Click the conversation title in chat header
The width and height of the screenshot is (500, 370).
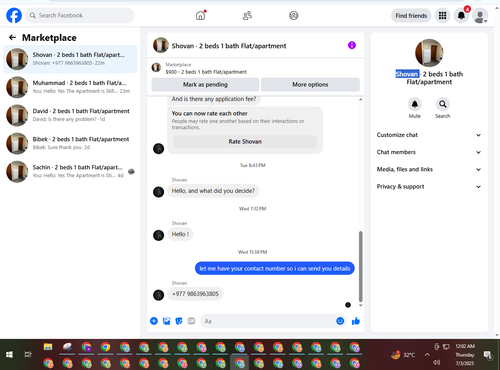[x=229, y=46]
